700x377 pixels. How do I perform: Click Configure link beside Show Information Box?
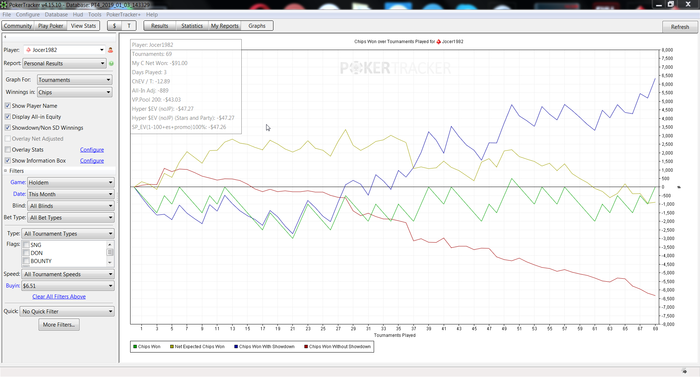click(92, 160)
